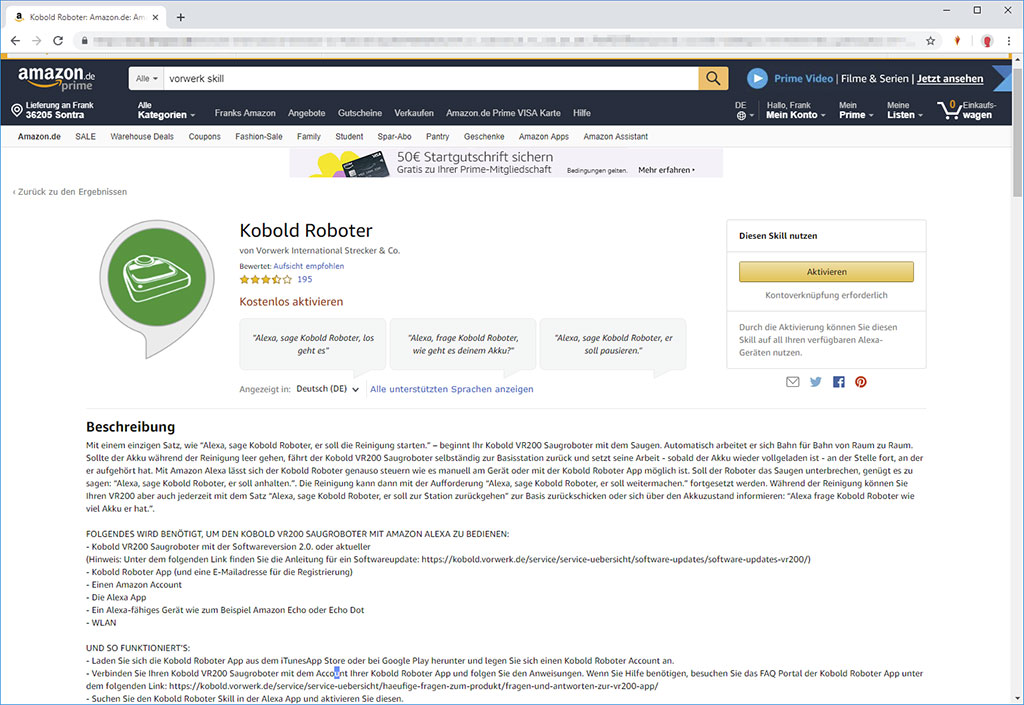Click "er soll pausieren" phrase bubble
This screenshot has height=705, width=1024.
613,344
